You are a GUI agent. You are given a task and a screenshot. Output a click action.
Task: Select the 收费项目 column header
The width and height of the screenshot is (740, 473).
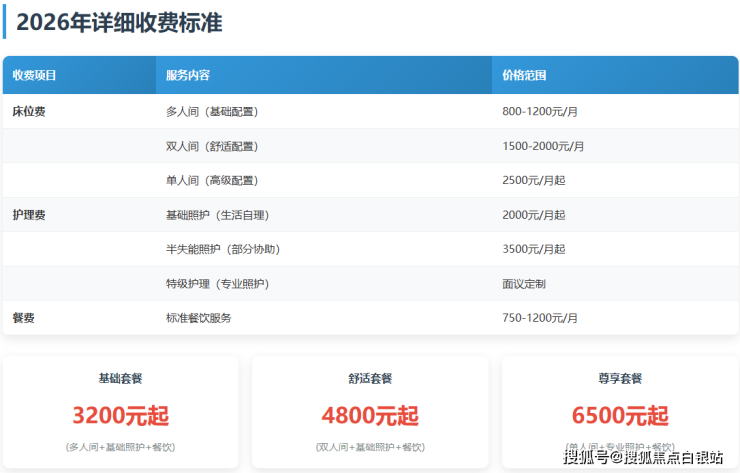(x=35, y=76)
